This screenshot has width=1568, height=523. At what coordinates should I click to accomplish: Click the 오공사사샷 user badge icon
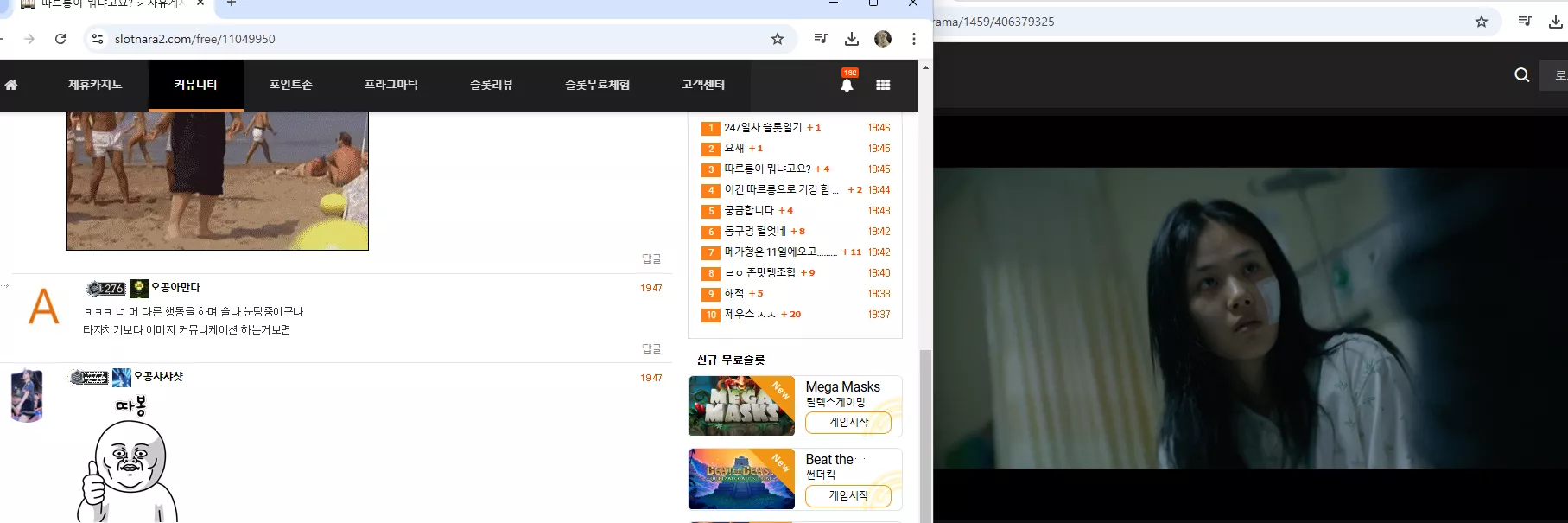[x=122, y=377]
